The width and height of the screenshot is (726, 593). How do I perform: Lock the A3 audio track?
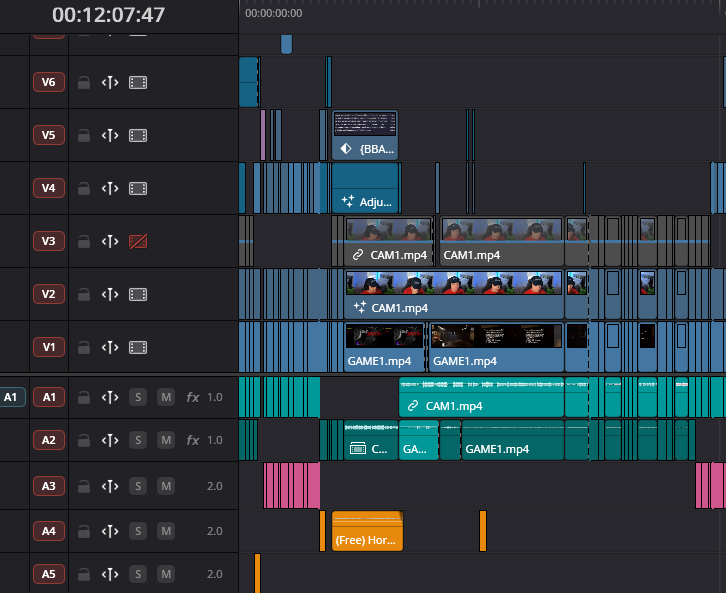tap(84, 486)
